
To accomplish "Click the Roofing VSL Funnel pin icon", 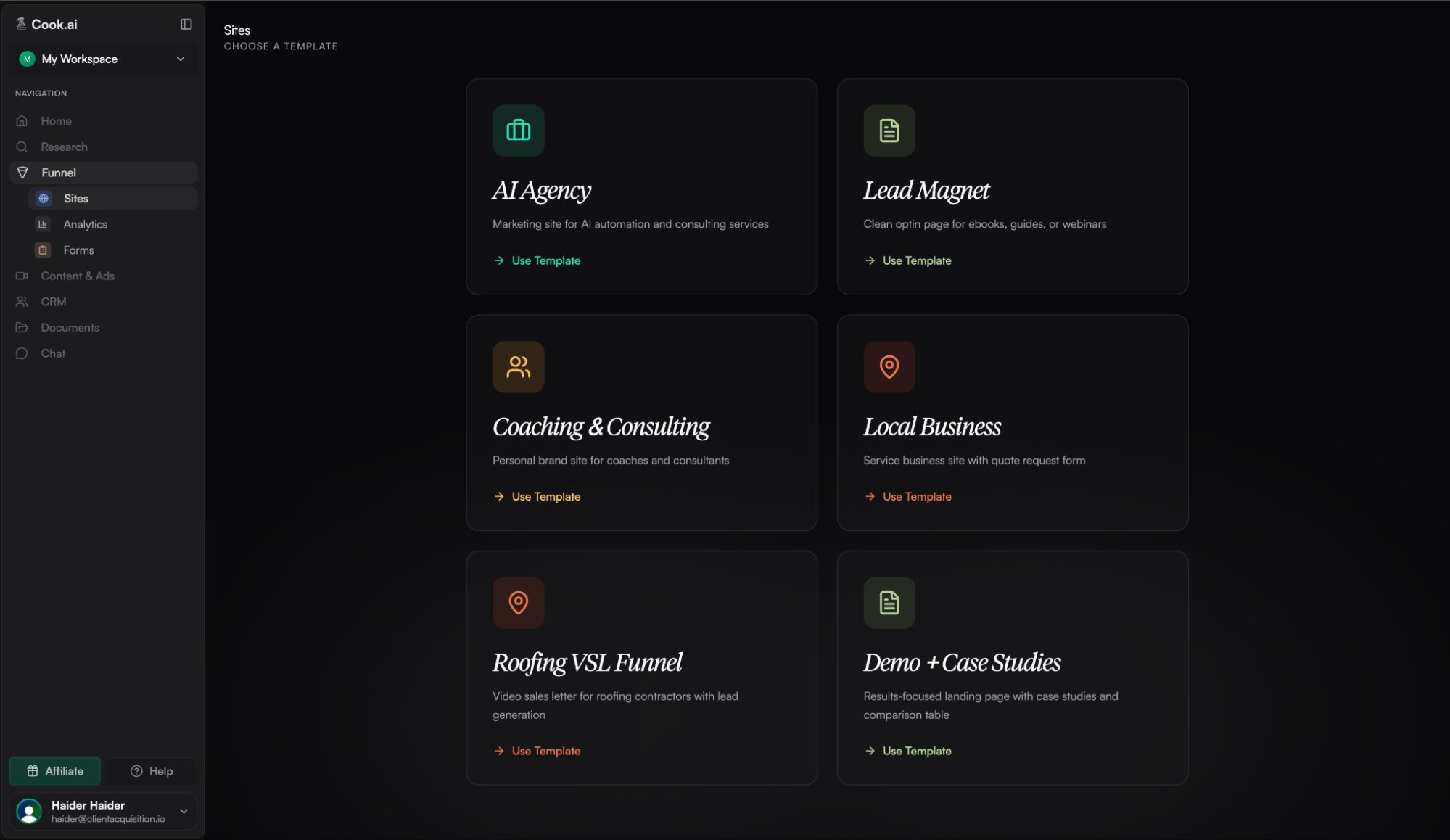I will pyautogui.click(x=518, y=603).
